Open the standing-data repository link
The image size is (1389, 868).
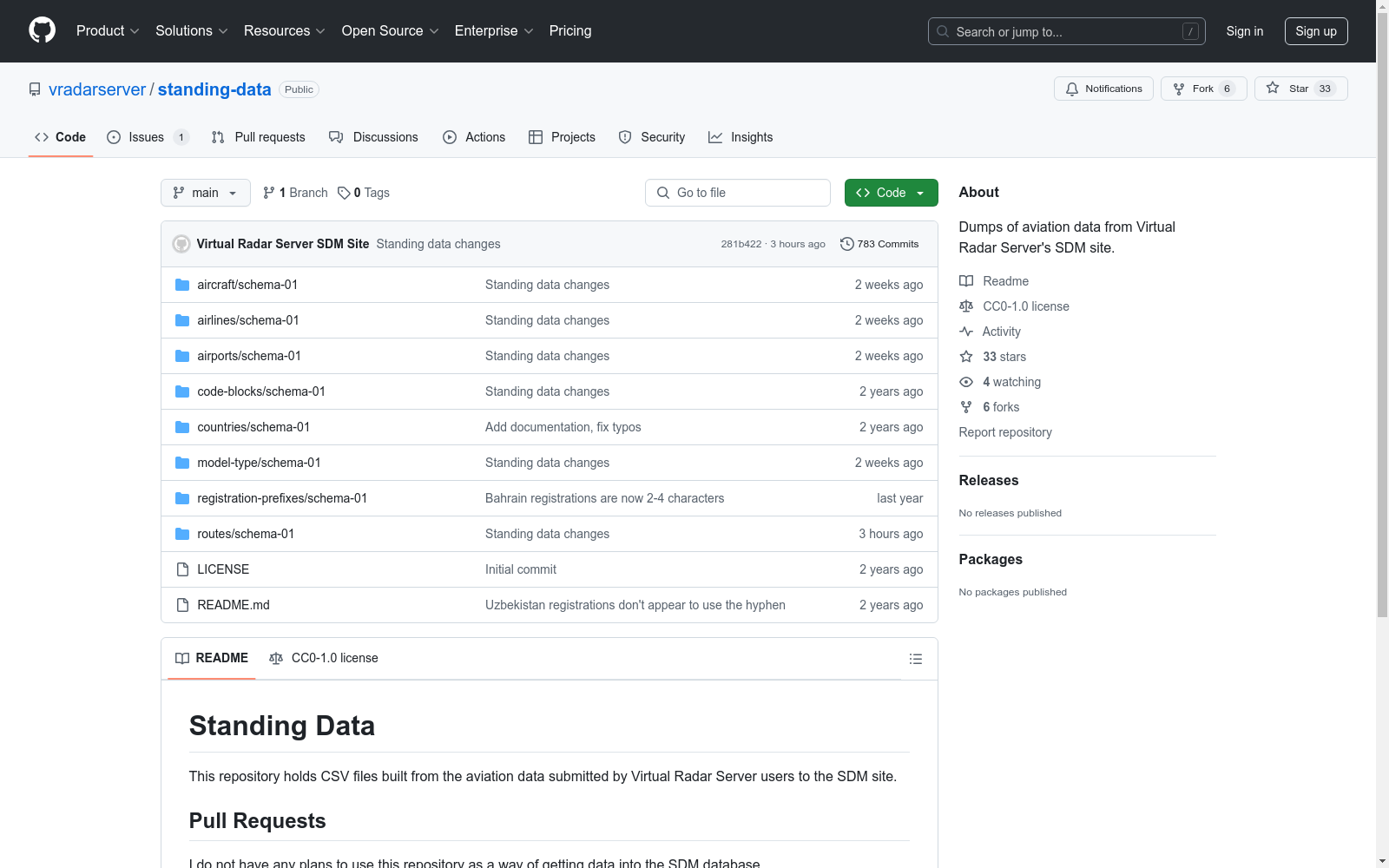click(214, 89)
